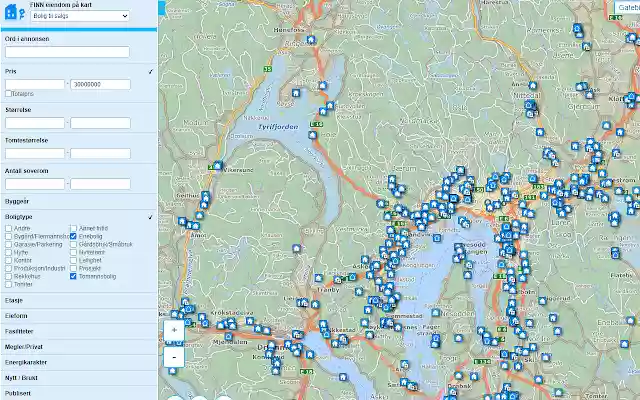Expand the Nytt / Brukt filter section
This screenshot has height=400, width=640.
pyautogui.click(x=79, y=378)
